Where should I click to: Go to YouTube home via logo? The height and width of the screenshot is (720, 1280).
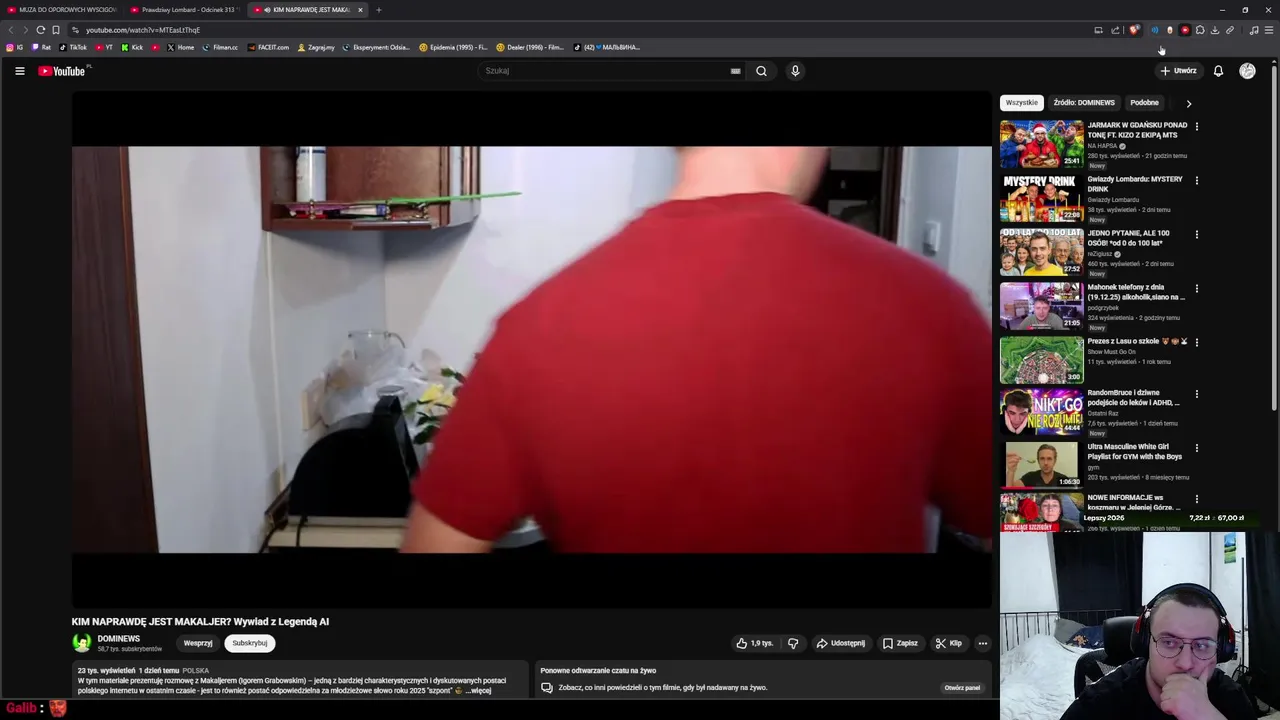click(62, 71)
